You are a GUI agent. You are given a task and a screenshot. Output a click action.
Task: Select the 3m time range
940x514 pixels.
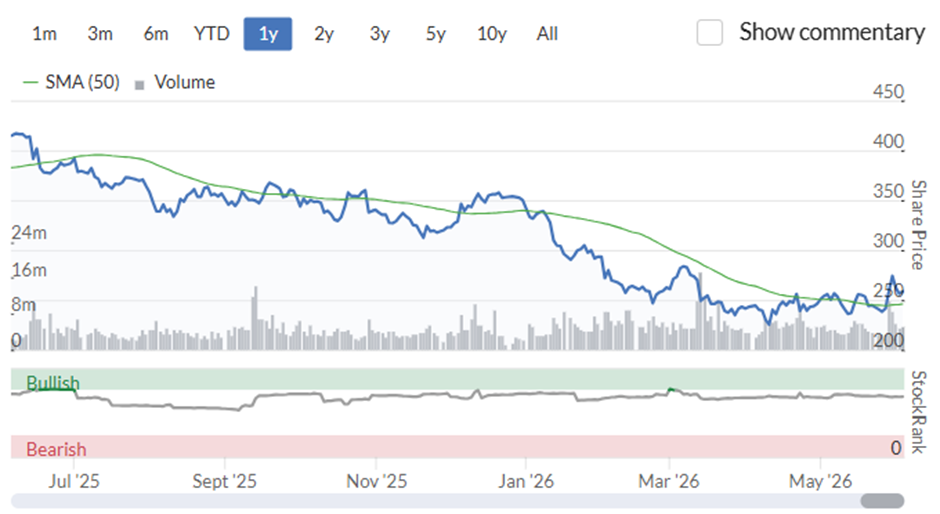(x=100, y=34)
